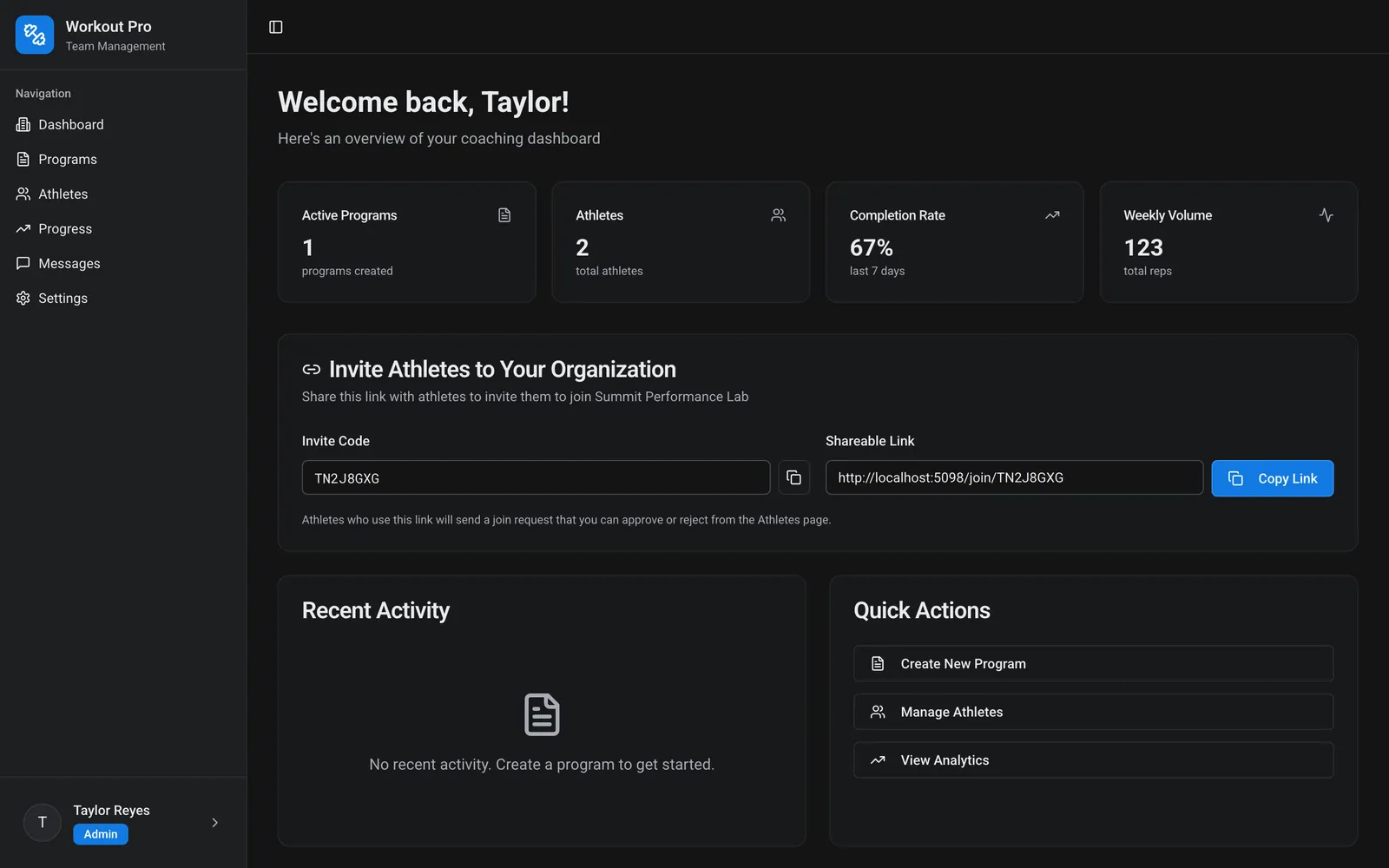Screen dimensions: 1389x868
Task: Click View Analytics quick action
Action: pyautogui.click(x=1094, y=760)
